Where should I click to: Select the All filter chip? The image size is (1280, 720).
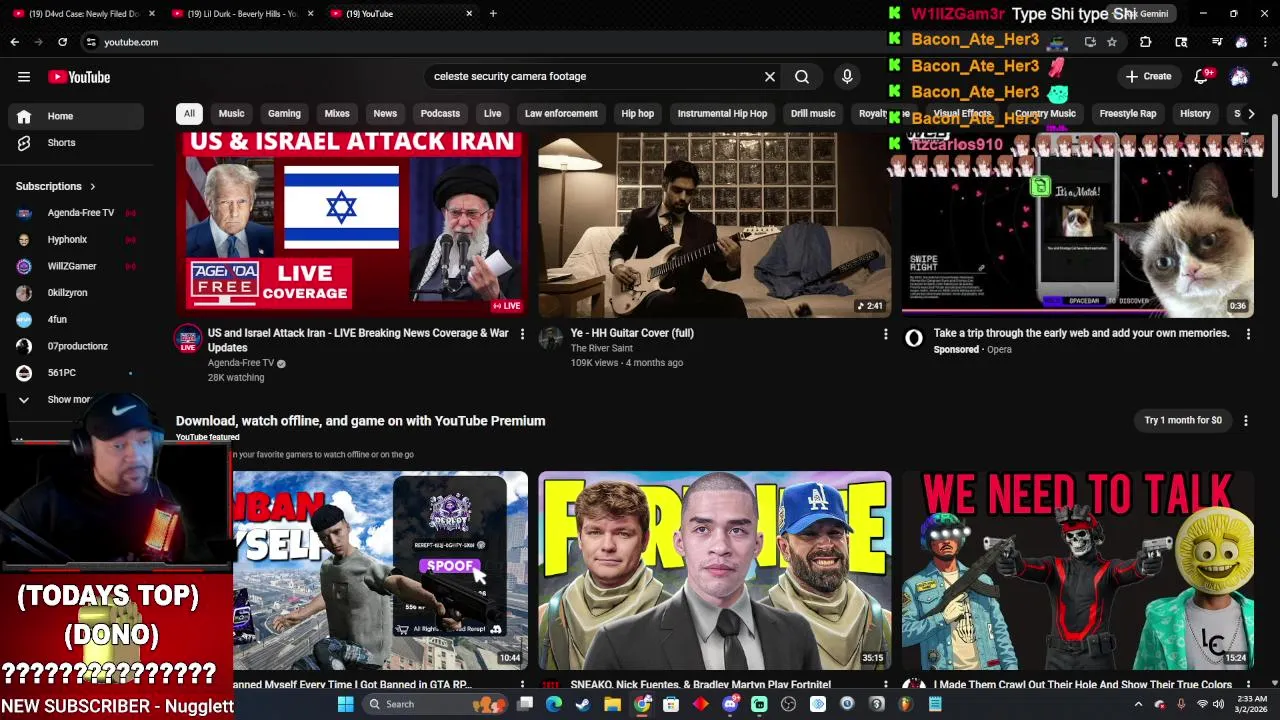click(x=189, y=113)
